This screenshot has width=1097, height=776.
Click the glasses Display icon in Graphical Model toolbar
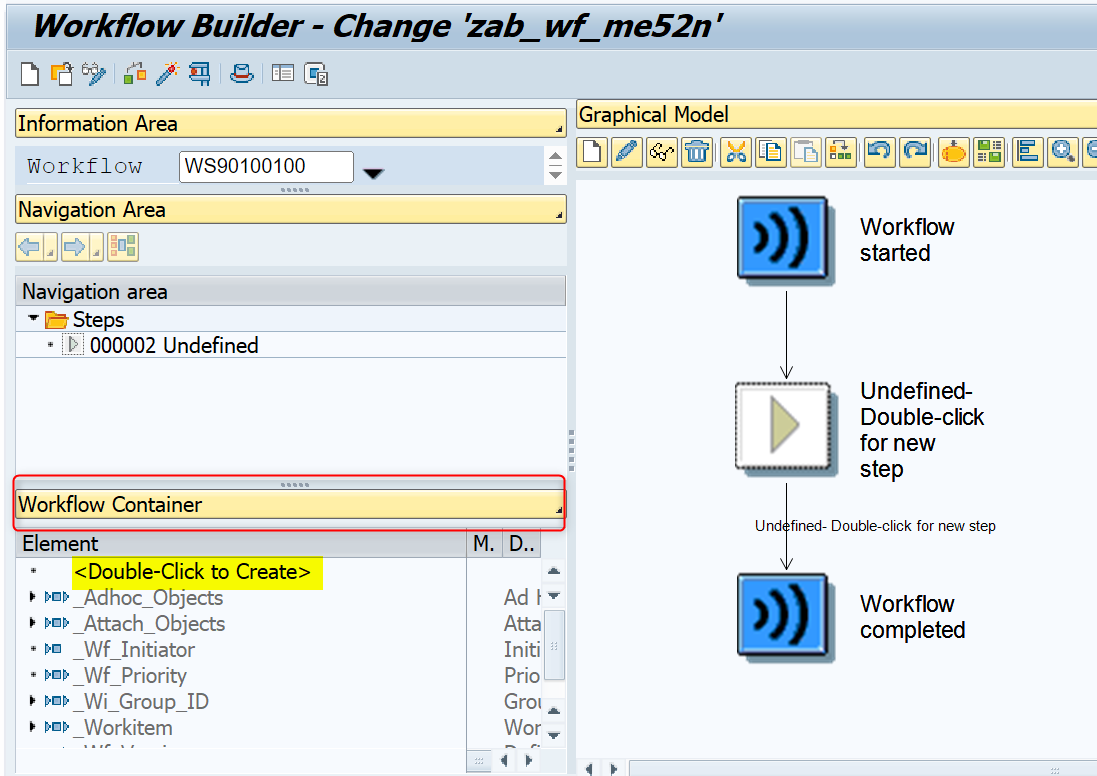662,151
